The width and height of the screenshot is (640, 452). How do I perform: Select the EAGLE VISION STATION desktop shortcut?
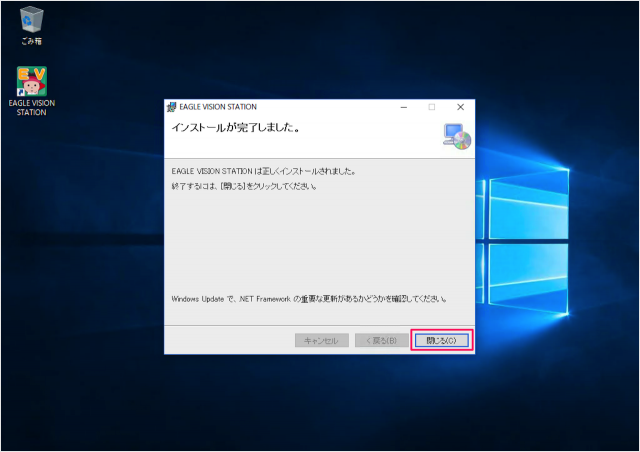pyautogui.click(x=31, y=91)
